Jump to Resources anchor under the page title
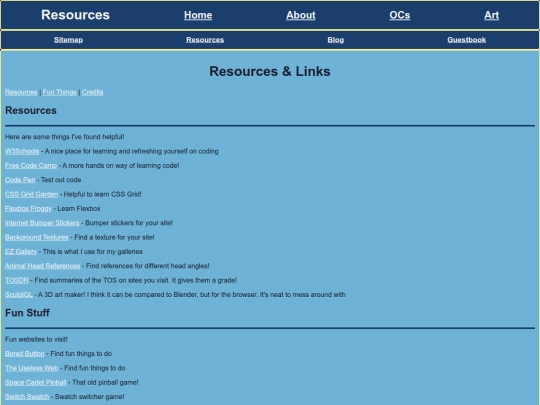This screenshot has width=540, height=405. (x=21, y=92)
